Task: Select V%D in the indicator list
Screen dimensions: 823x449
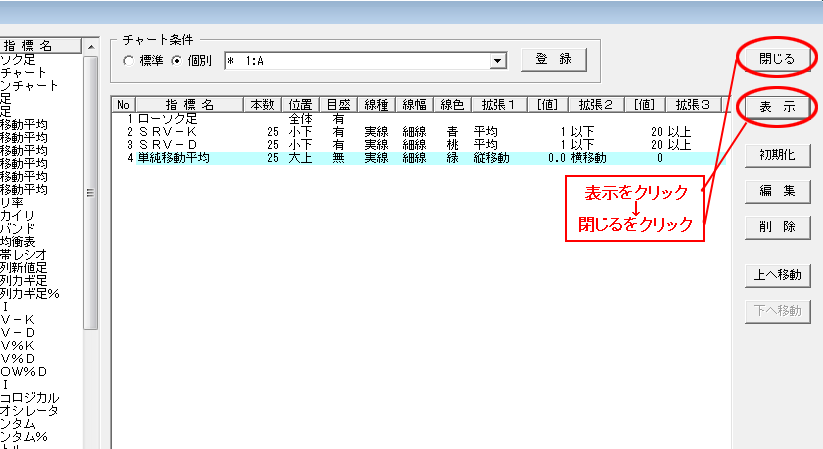Action: coord(17,359)
